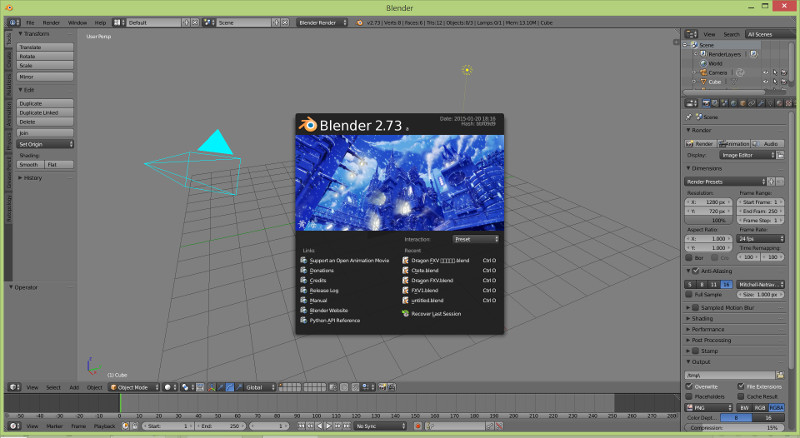Toggle Cube visibility eye in outliner
The width and height of the screenshot is (800, 438).
(765, 82)
